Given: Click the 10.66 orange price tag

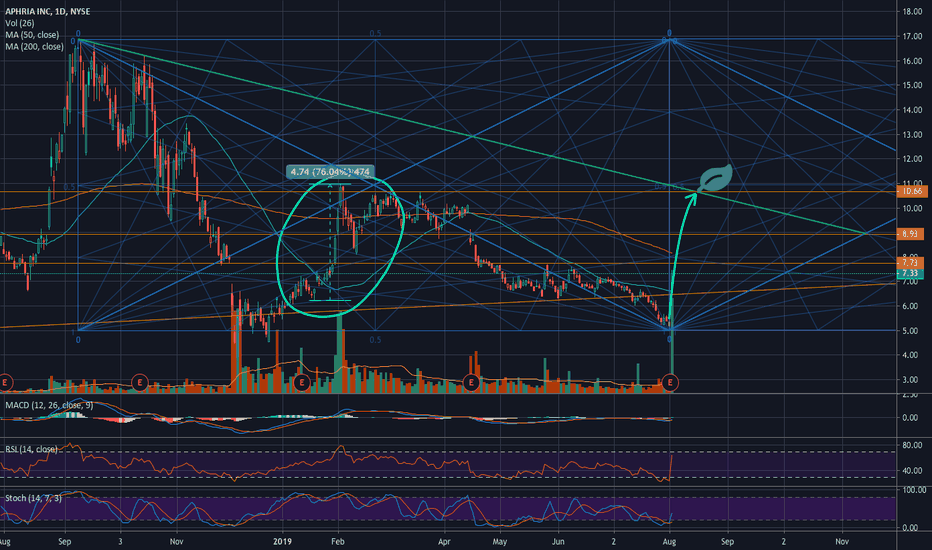Looking at the screenshot, I should pyautogui.click(x=912, y=191).
